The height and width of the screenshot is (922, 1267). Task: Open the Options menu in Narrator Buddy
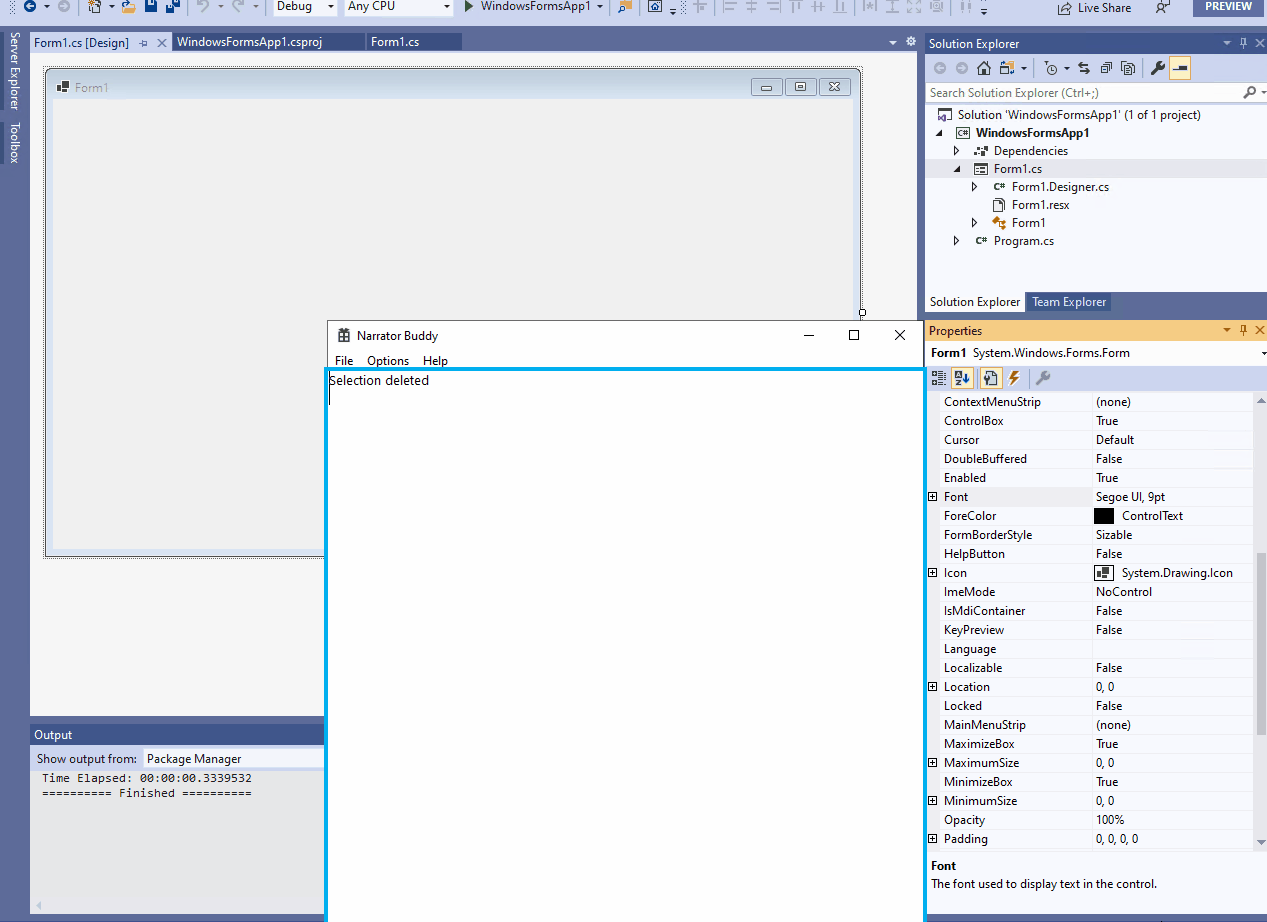point(388,360)
